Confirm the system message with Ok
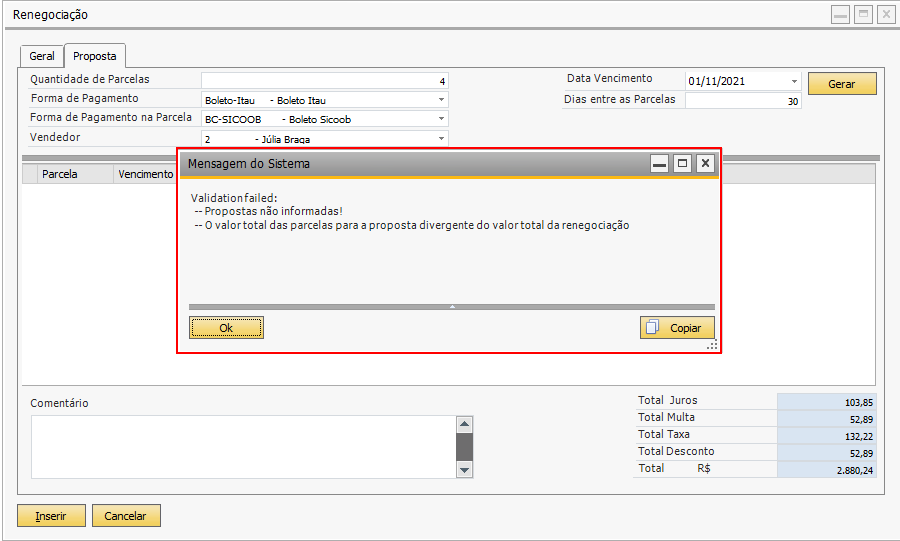The height and width of the screenshot is (541, 900). pos(226,328)
